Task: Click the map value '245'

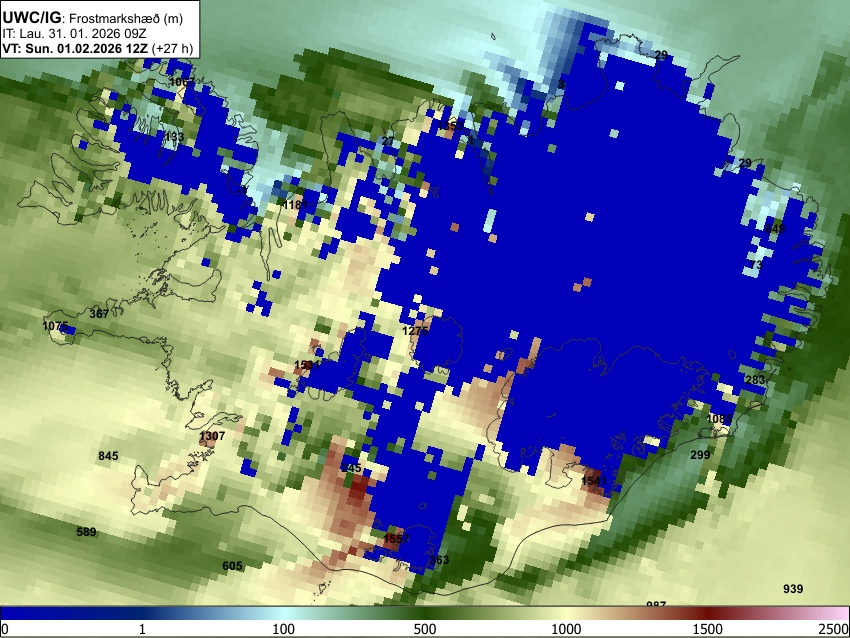Action: 351,468
